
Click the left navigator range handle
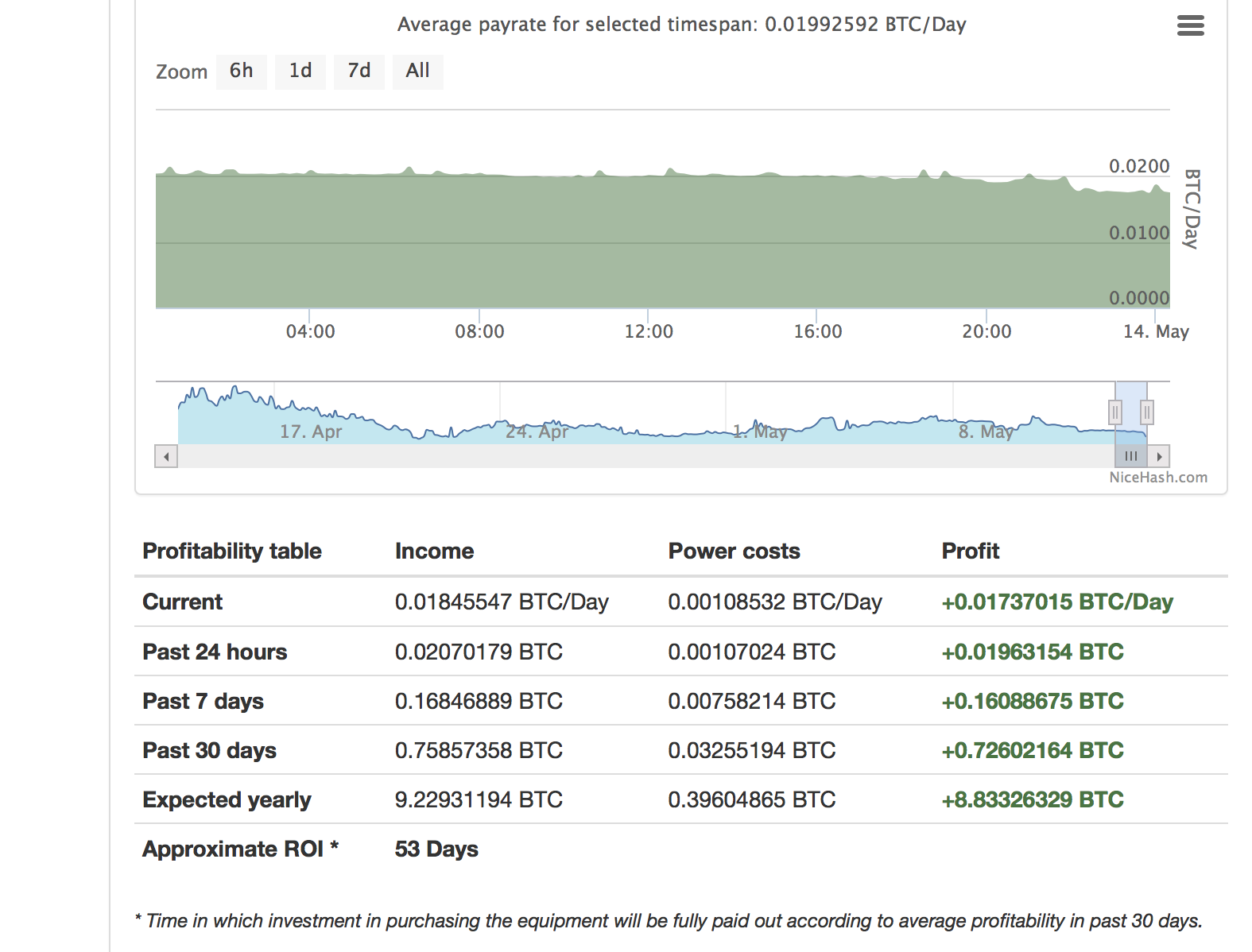click(x=1115, y=412)
